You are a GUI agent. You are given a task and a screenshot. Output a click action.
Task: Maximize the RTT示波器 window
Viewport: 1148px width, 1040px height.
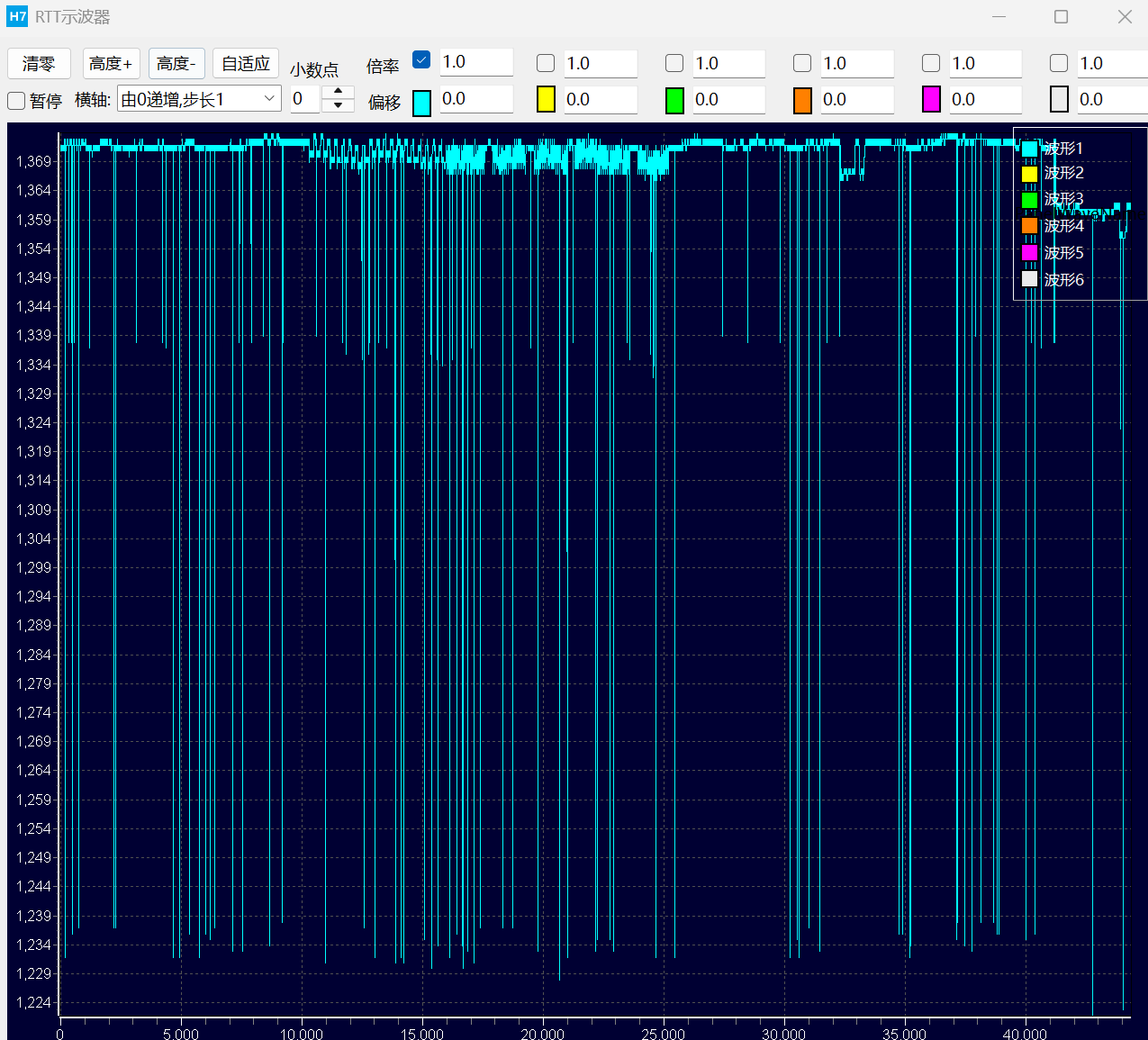1062,16
